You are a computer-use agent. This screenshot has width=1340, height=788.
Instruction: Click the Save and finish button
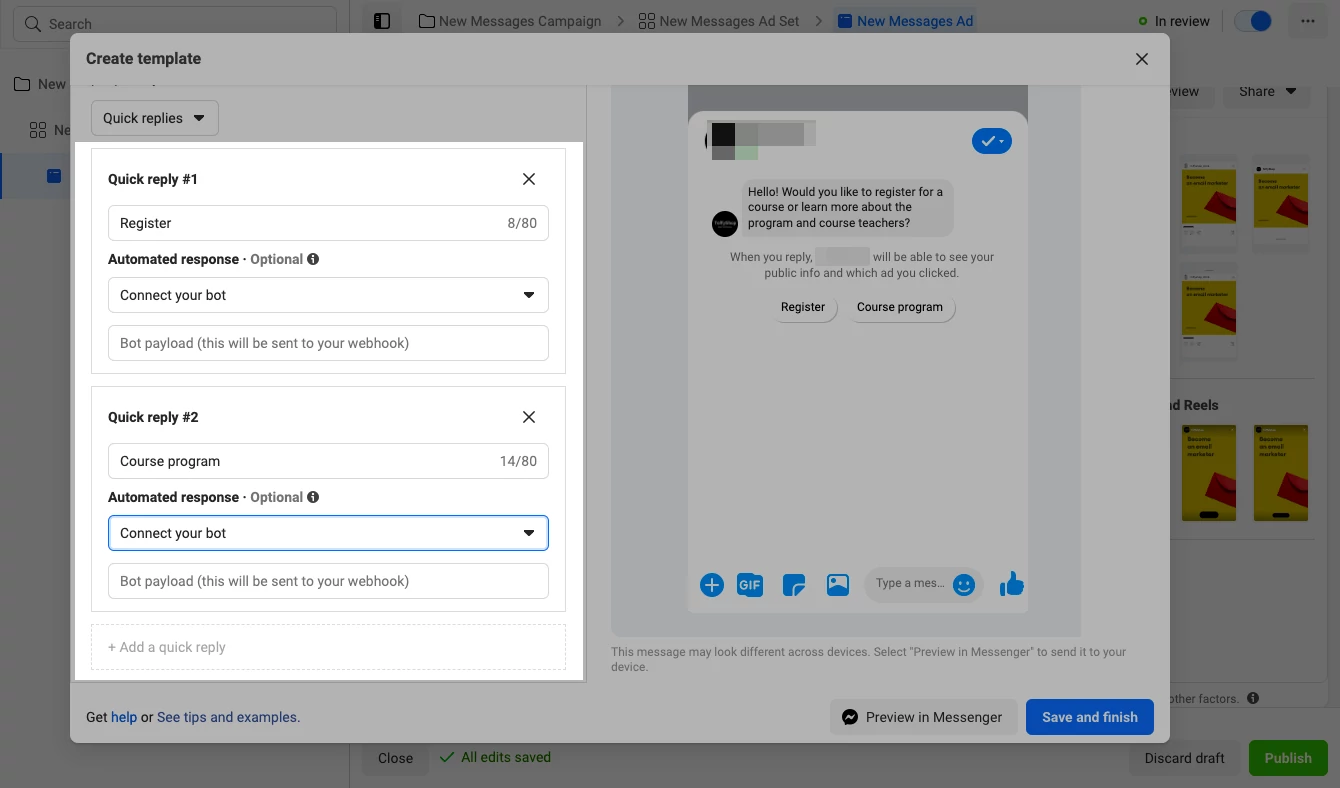[x=1089, y=716]
